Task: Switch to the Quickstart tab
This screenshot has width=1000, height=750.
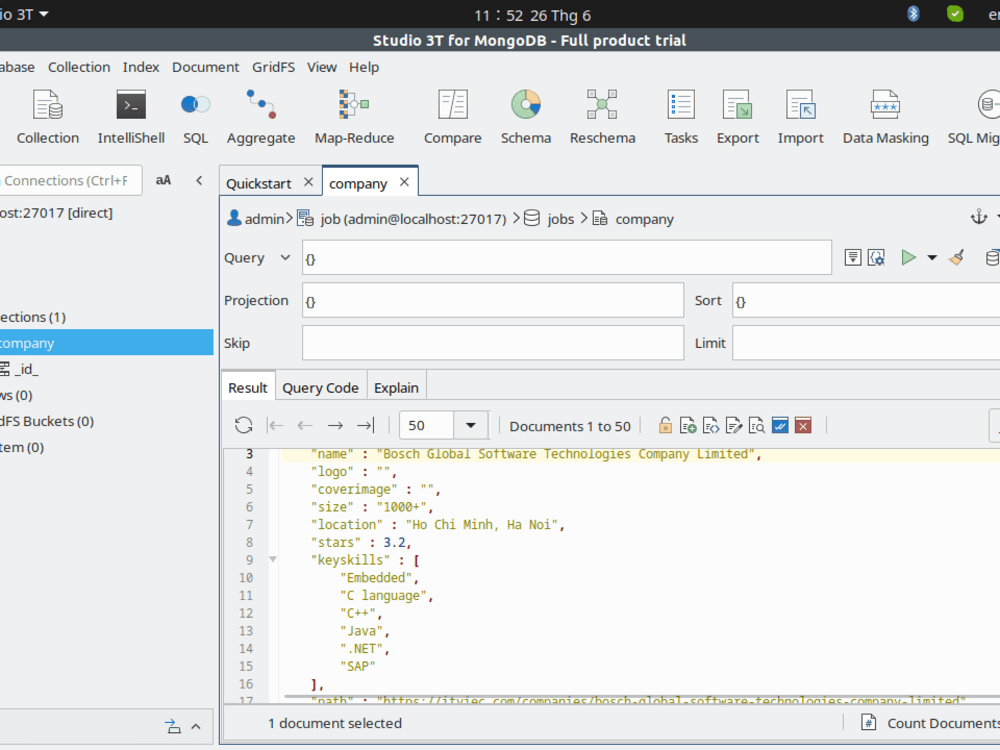Action: point(258,183)
